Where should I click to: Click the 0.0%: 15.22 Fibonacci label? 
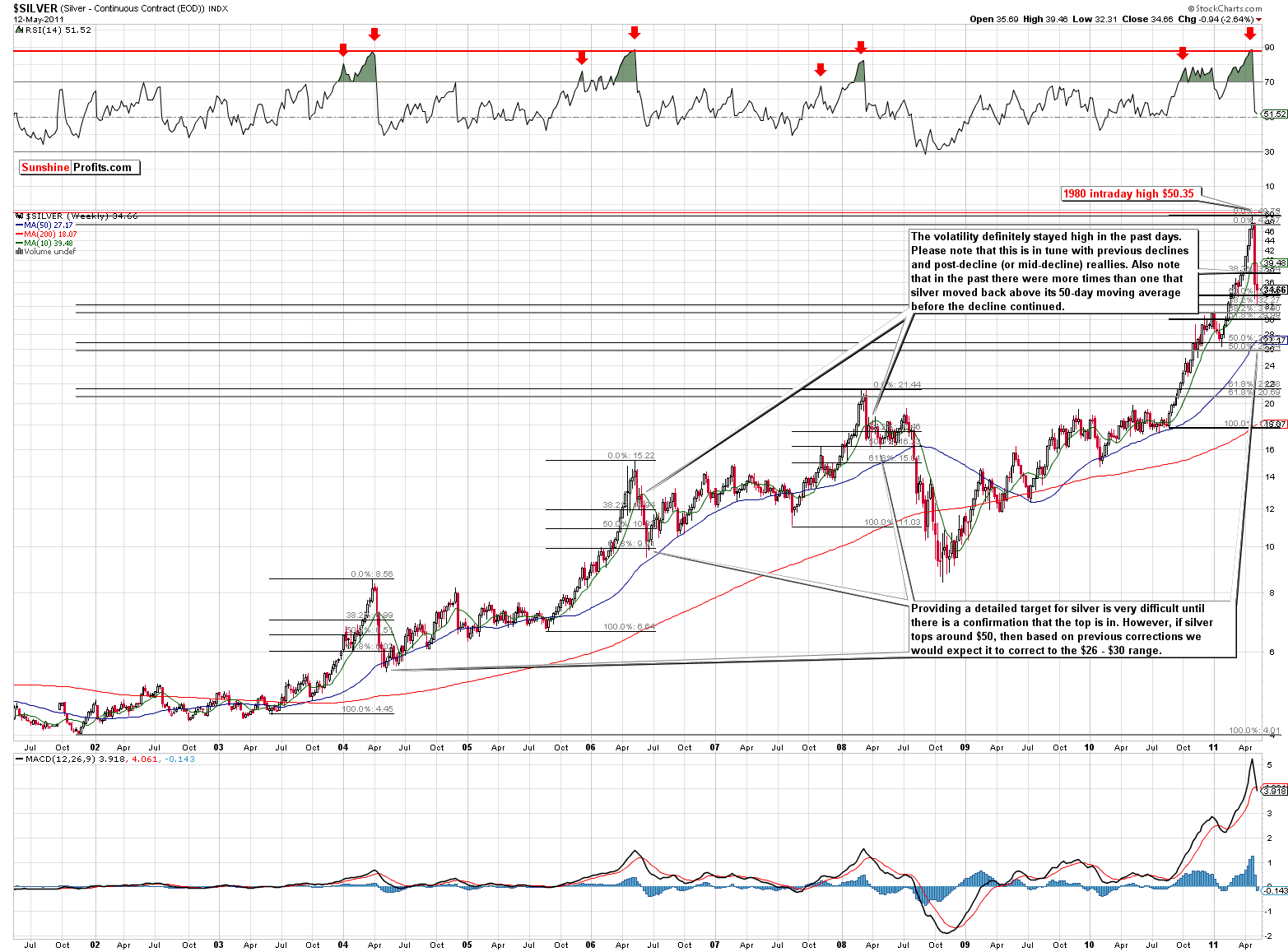click(631, 456)
